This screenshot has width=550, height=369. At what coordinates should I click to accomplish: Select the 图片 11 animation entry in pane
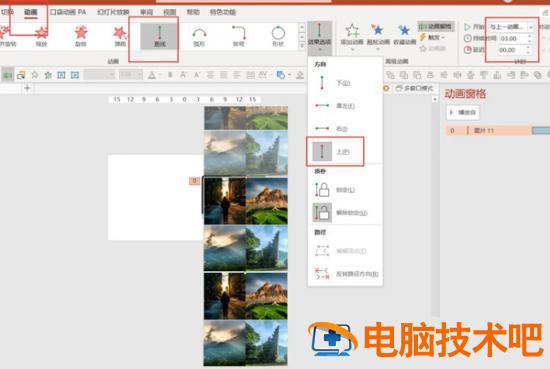[x=489, y=130]
